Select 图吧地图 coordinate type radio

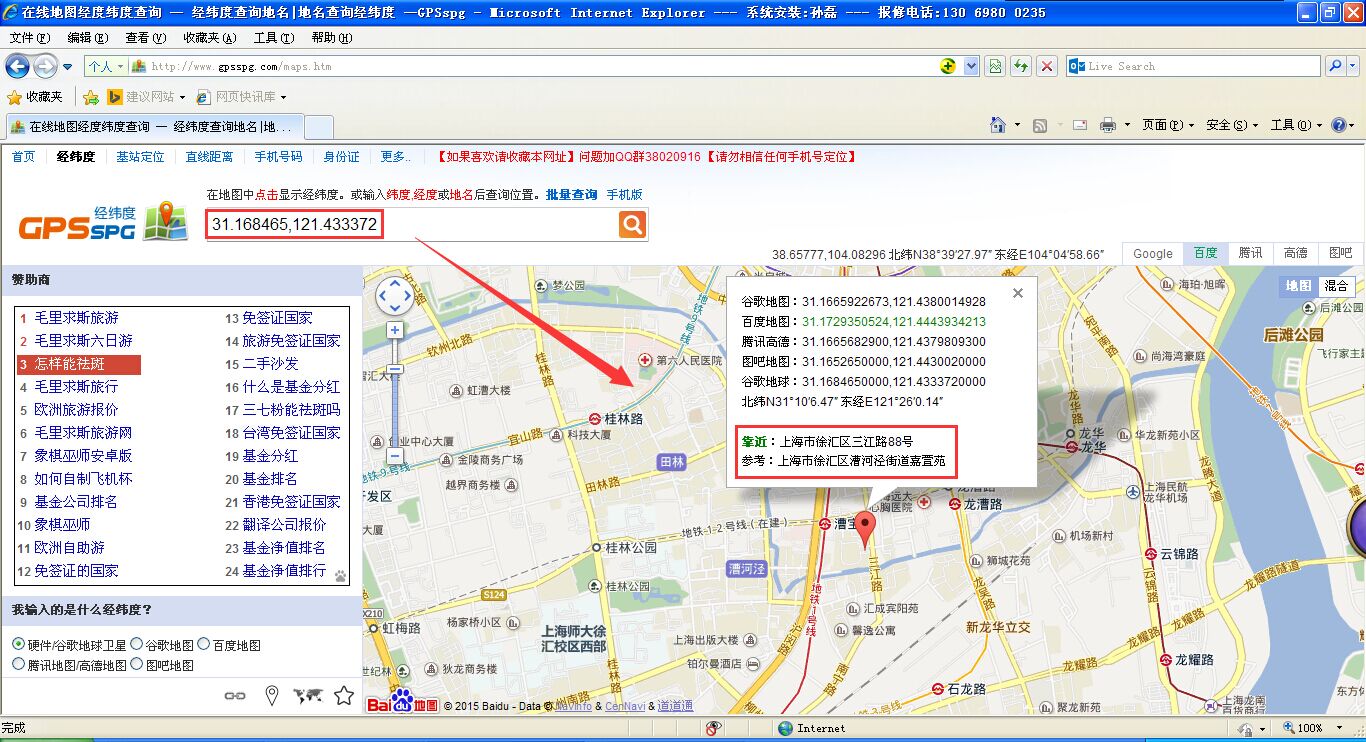coord(137,664)
